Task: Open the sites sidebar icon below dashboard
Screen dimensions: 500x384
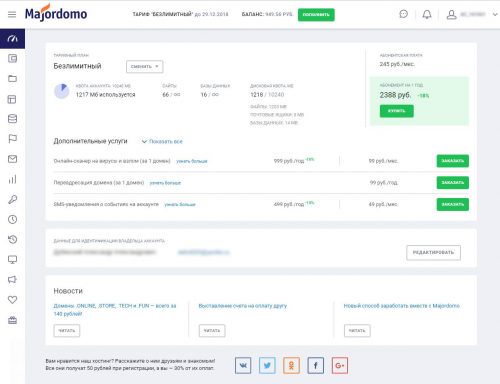Action: coord(12,59)
